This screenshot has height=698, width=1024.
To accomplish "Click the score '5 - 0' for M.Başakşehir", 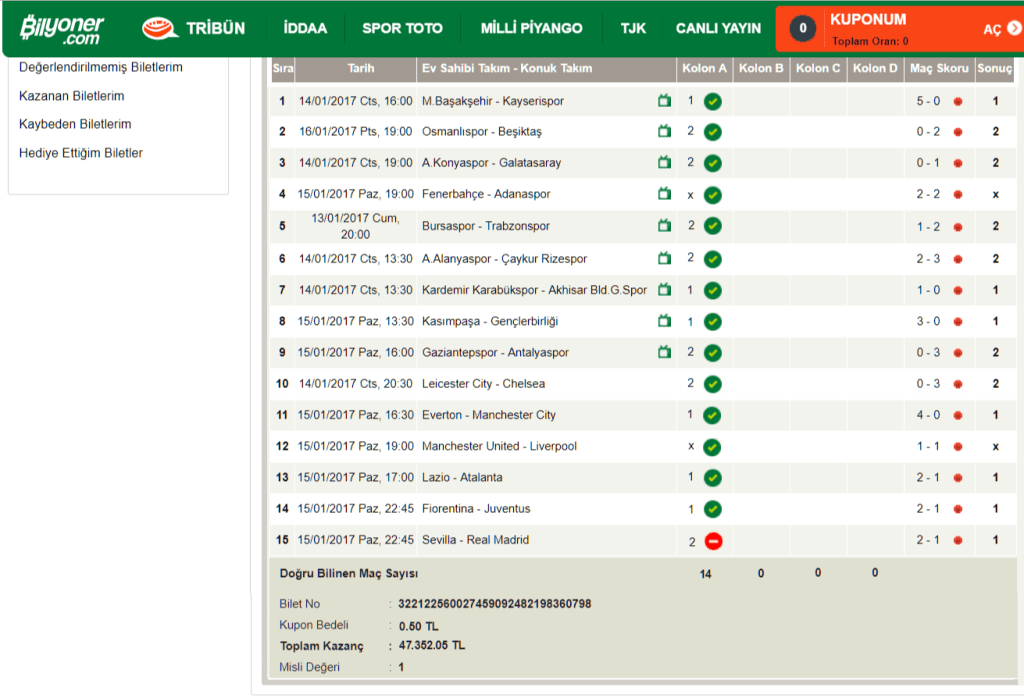I will (x=928, y=101).
